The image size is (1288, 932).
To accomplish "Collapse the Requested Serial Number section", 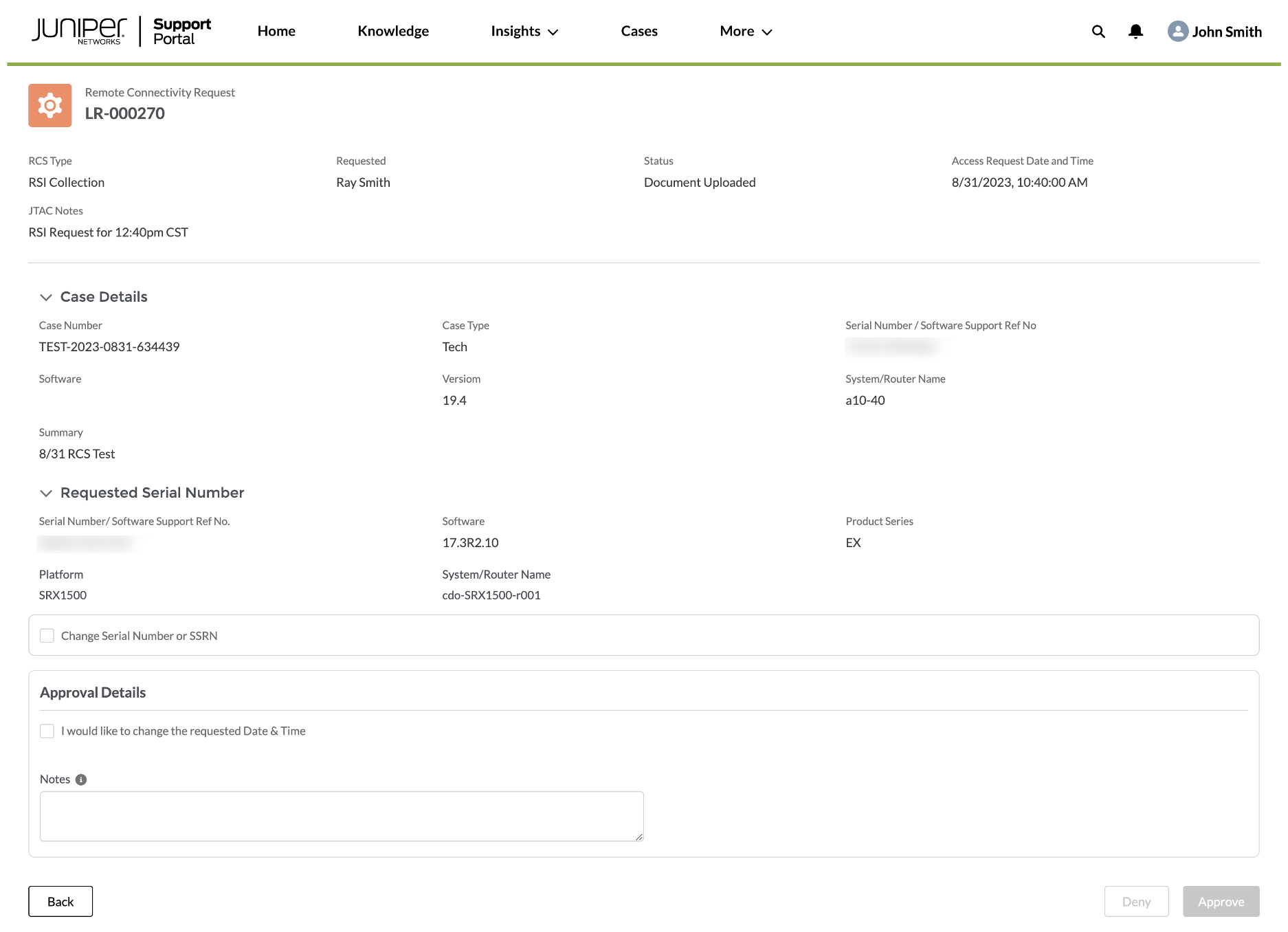I will [x=46, y=493].
